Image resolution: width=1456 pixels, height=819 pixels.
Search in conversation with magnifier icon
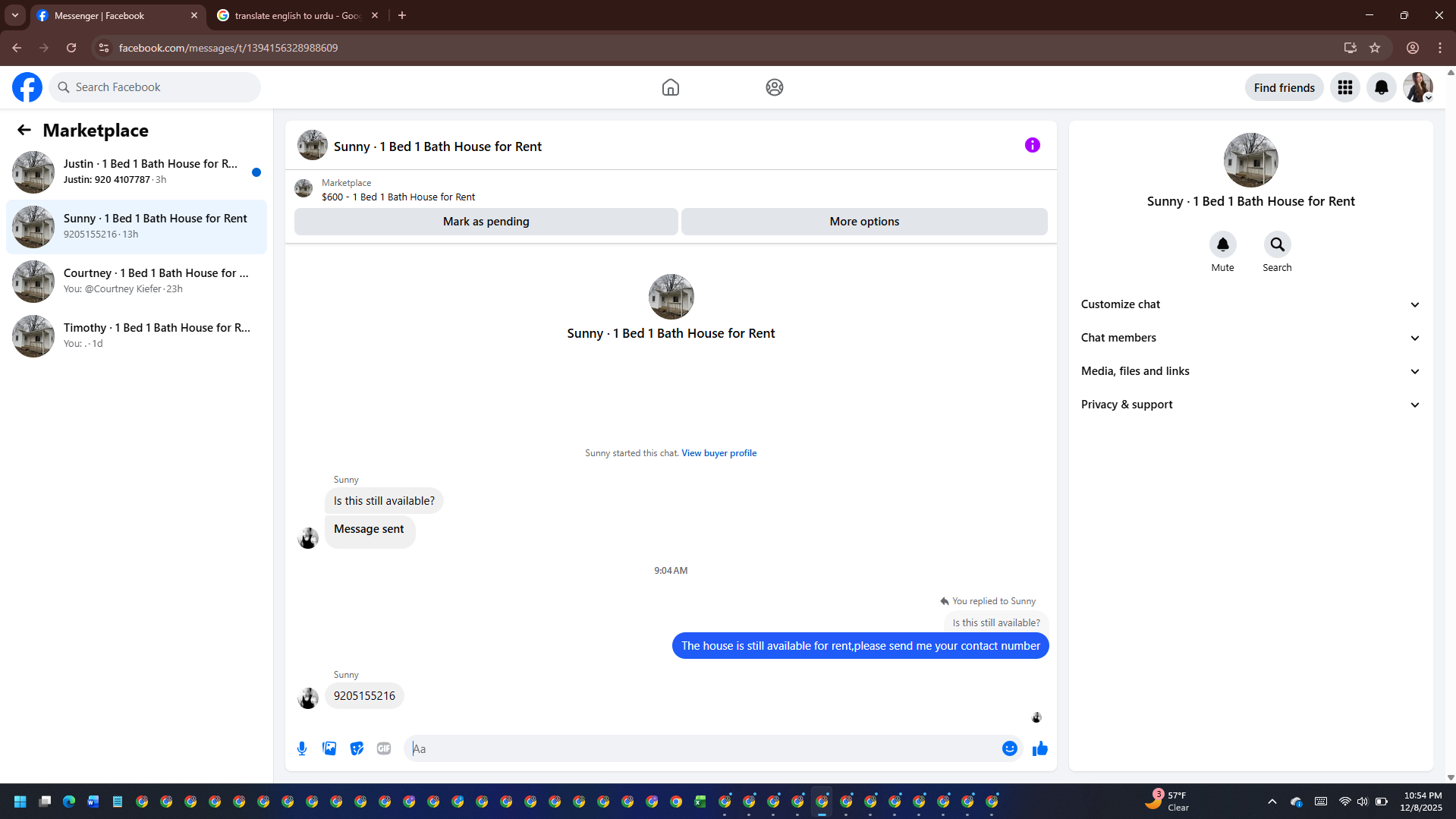click(1277, 244)
